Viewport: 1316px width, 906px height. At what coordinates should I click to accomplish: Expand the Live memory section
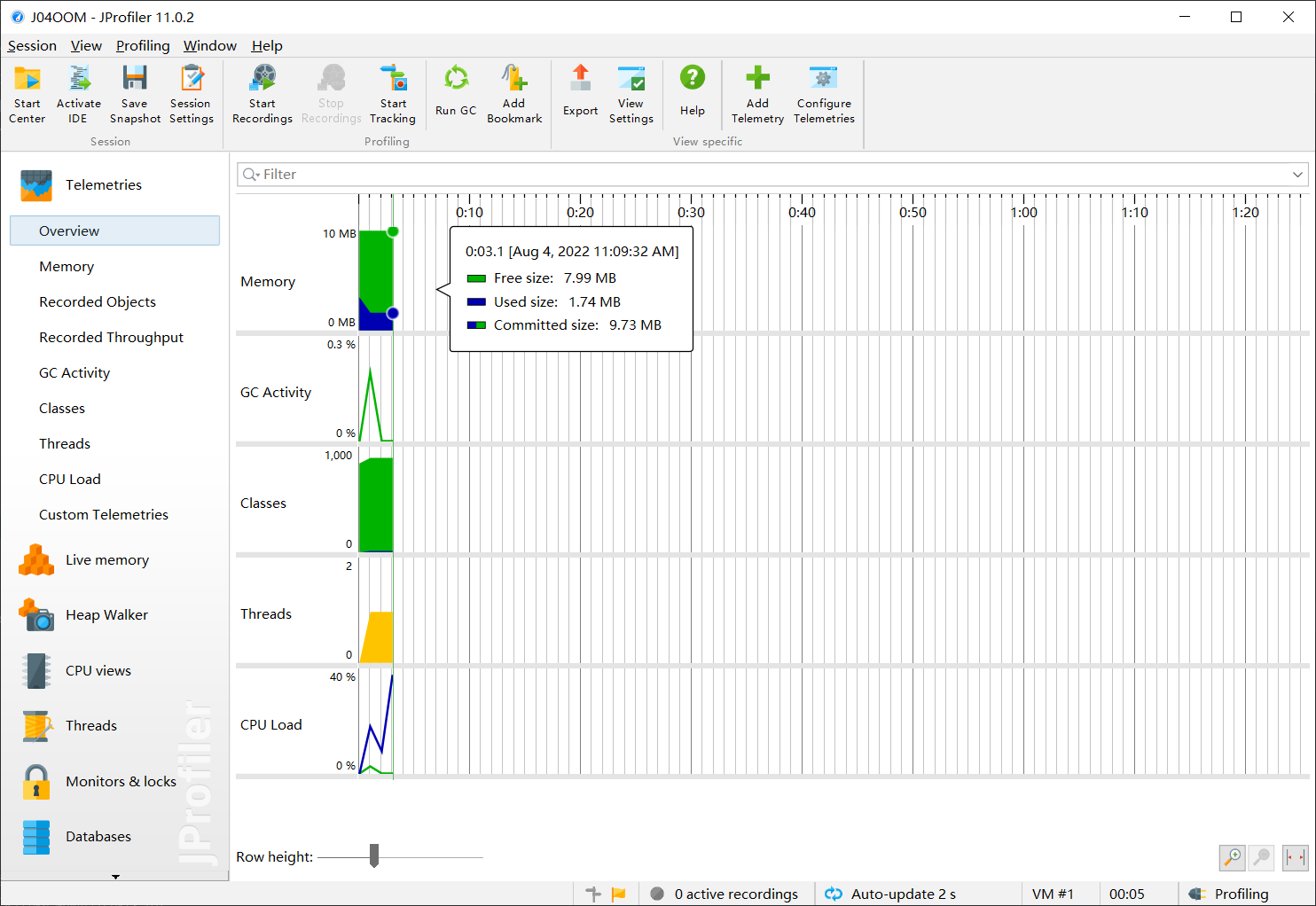pos(106,560)
